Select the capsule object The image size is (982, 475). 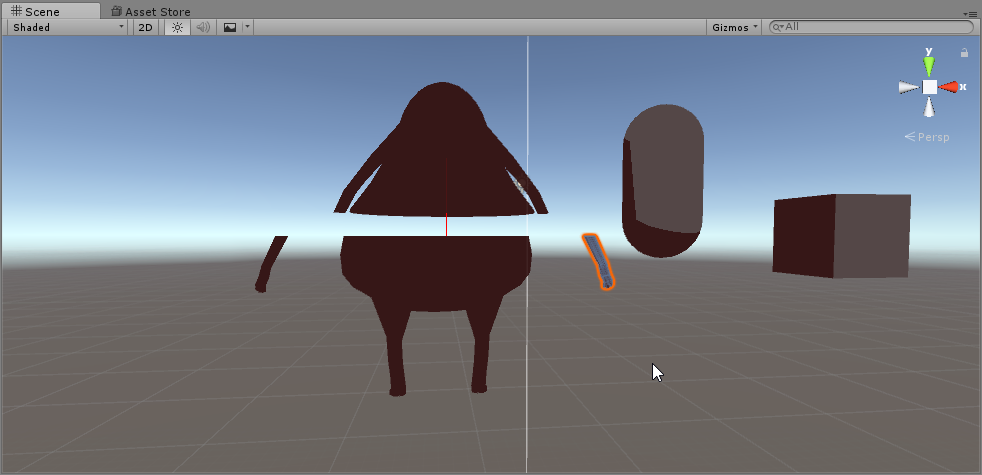click(x=663, y=181)
